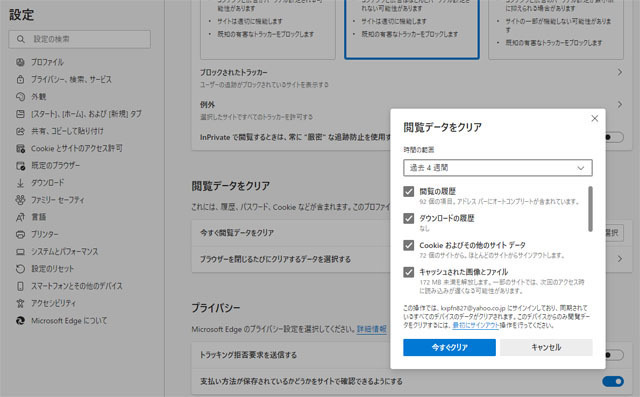
Task: Click the ファミリー セーフティ icon
Action: 20,200
